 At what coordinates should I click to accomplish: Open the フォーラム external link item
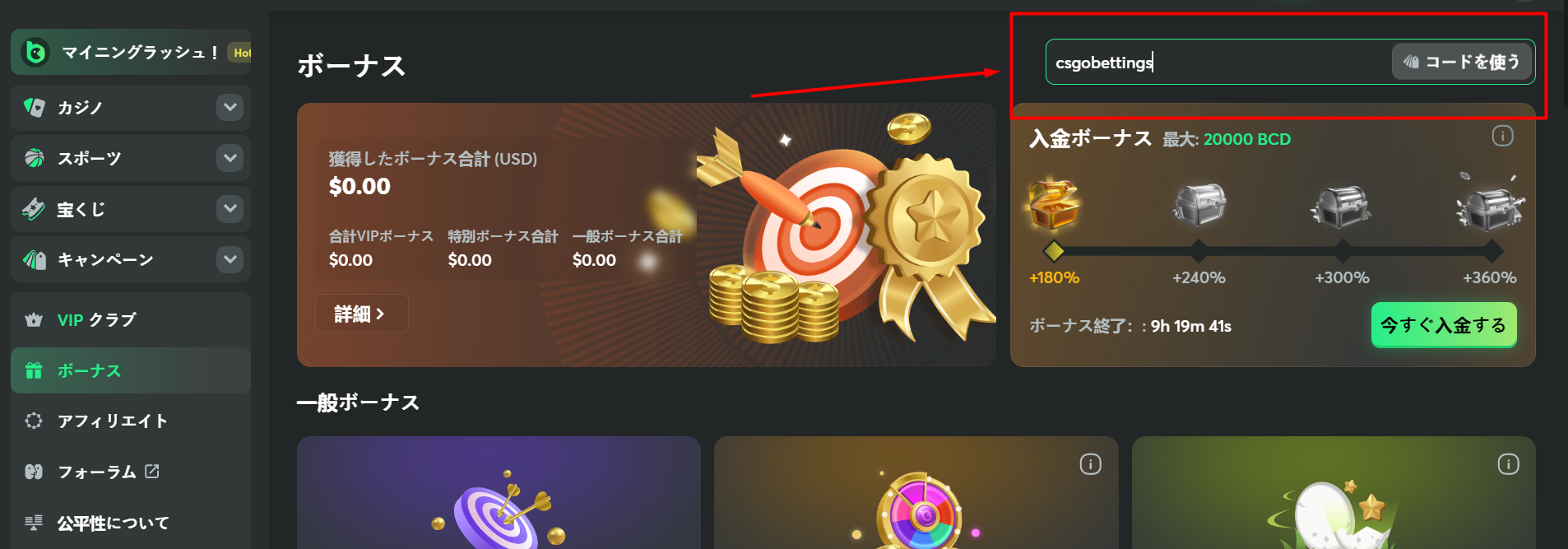(x=131, y=472)
